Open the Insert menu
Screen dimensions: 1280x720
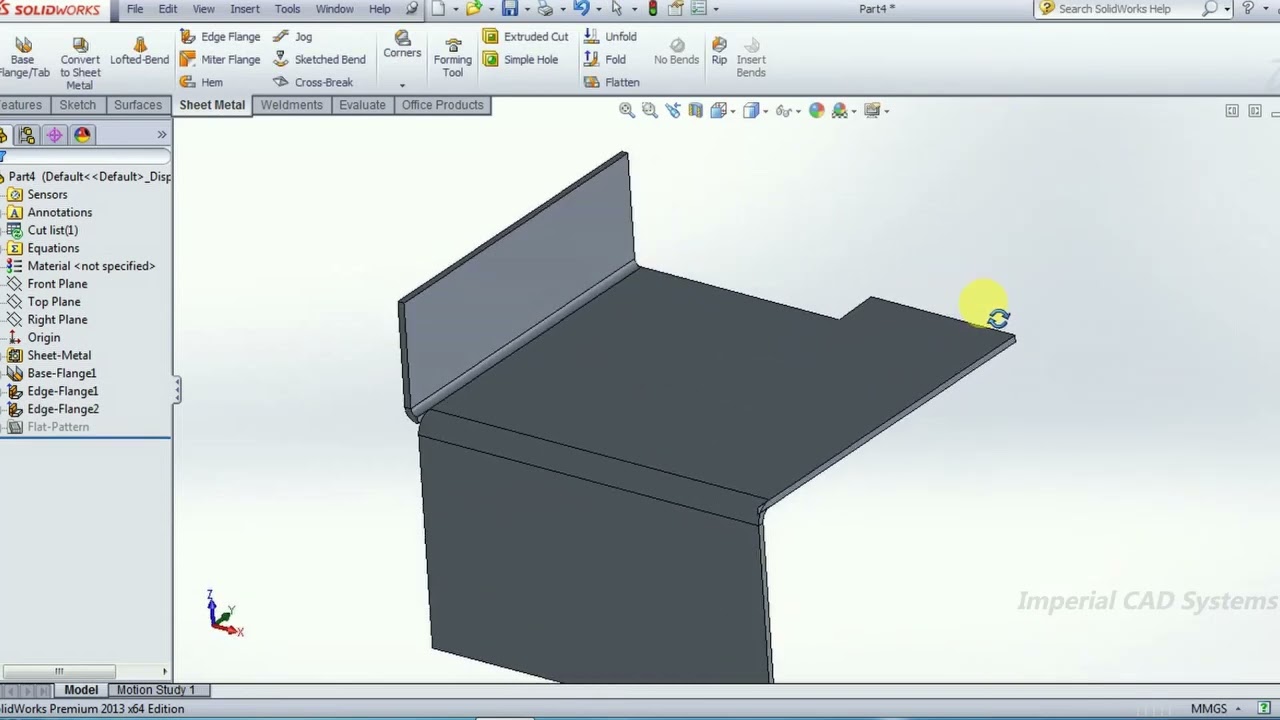point(245,9)
